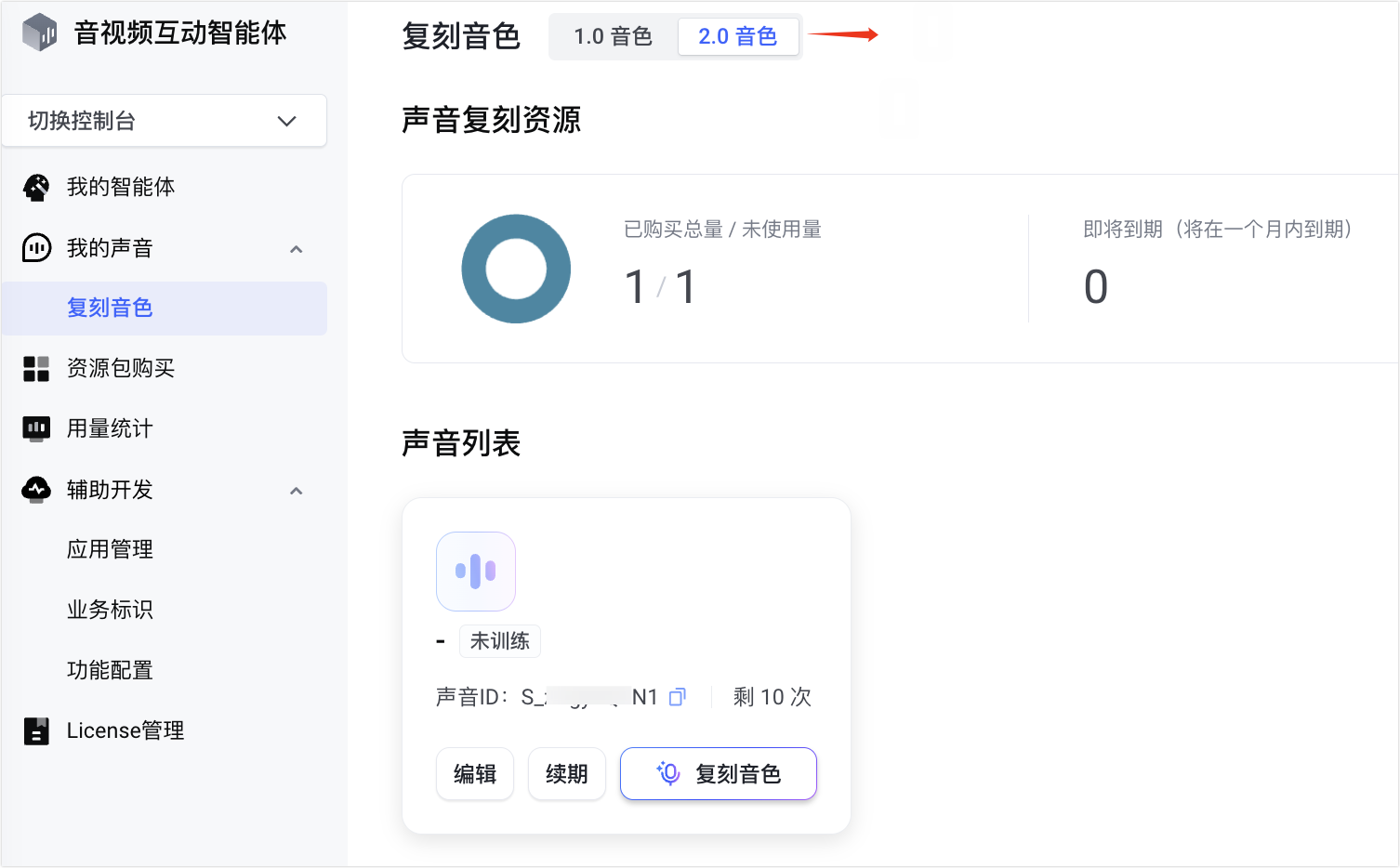This screenshot has width=1400, height=868.
Task: Click the 未训练 status tag
Action: (500, 641)
